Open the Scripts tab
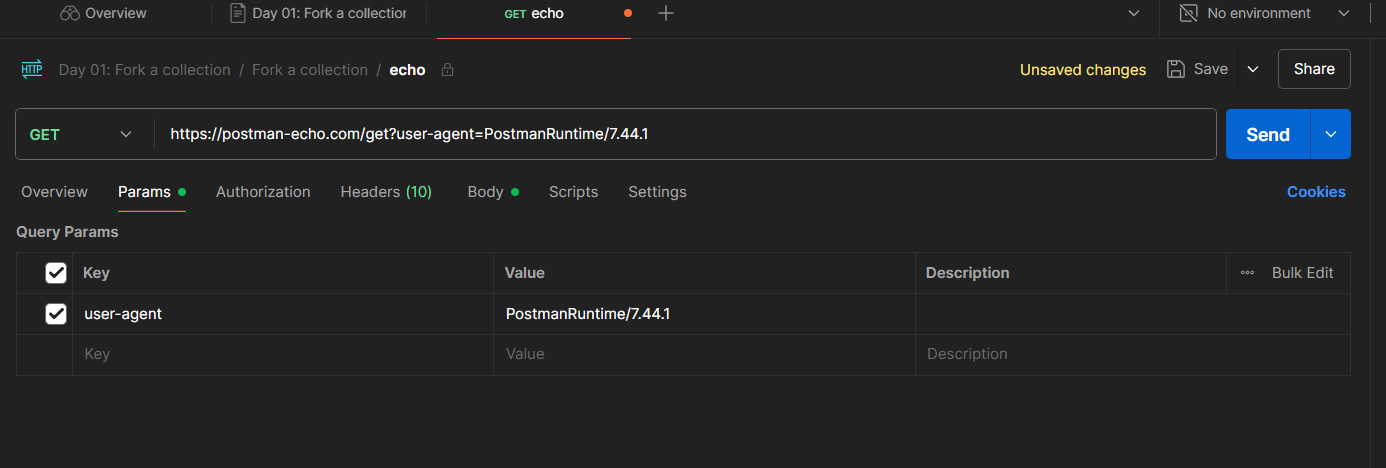Screen dimensions: 1386x468 [x=573, y=192]
